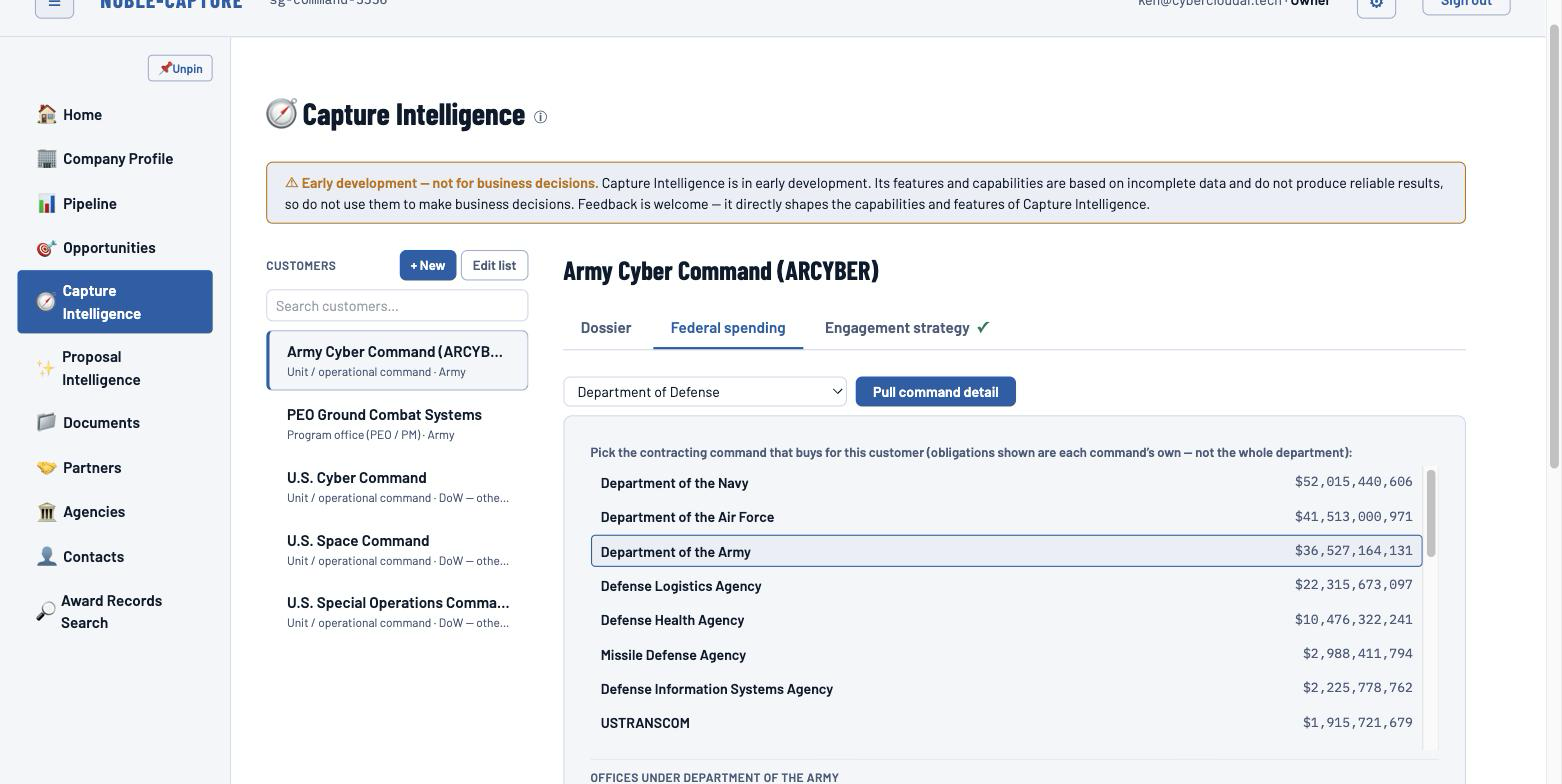Toggle the hamburger menu in top bar
This screenshot has width=1562, height=784.
(55, 3)
